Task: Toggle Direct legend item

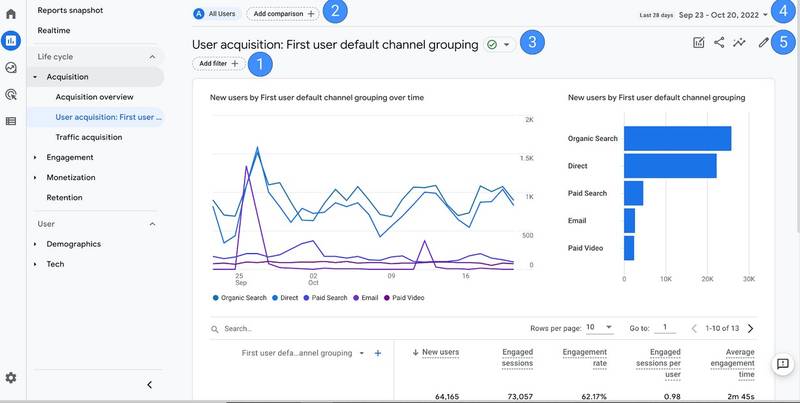Action: coord(285,298)
